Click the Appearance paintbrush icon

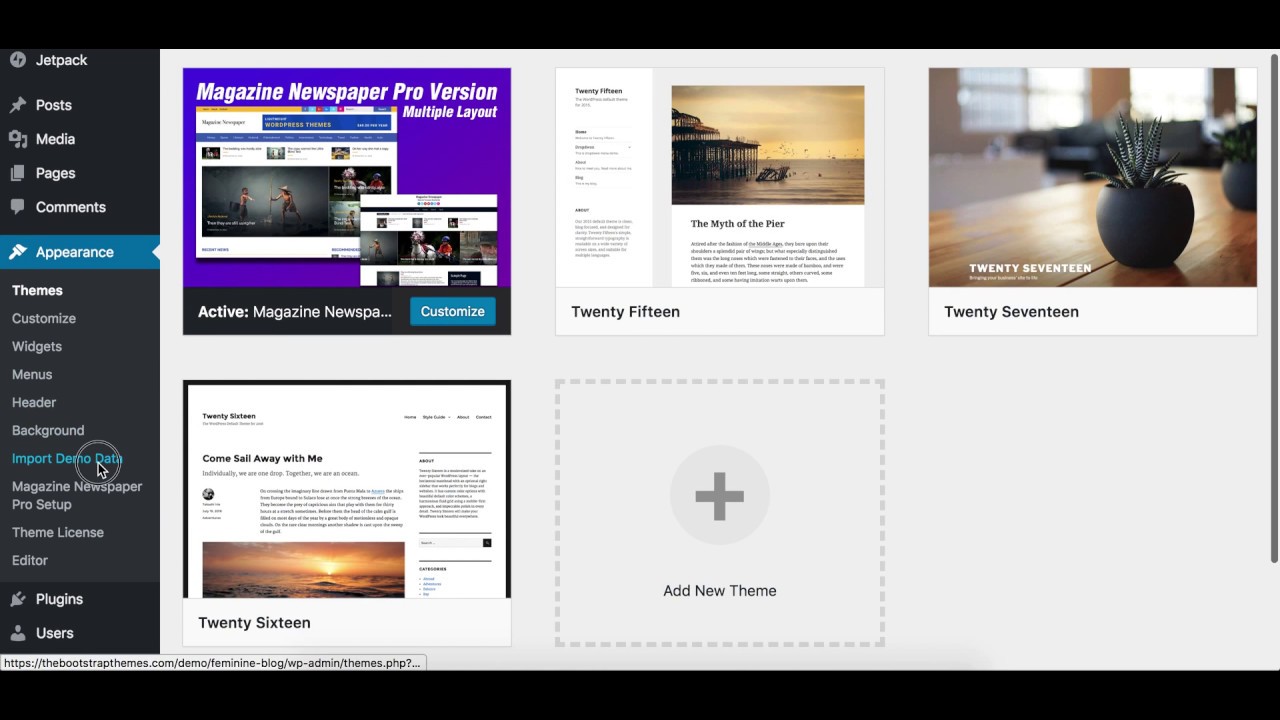(x=18, y=252)
